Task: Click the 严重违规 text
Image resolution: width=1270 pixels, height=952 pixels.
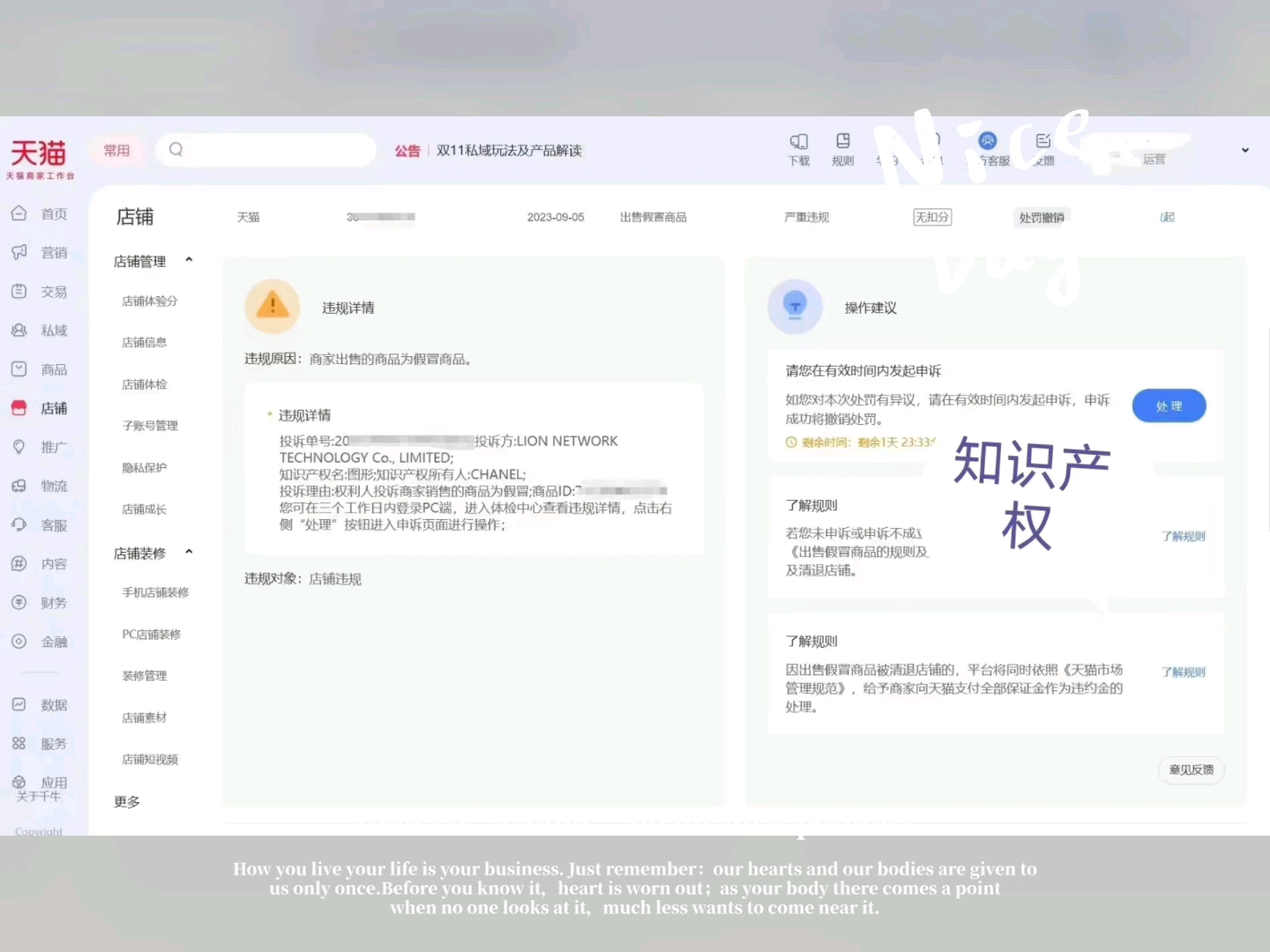Action: [x=807, y=217]
